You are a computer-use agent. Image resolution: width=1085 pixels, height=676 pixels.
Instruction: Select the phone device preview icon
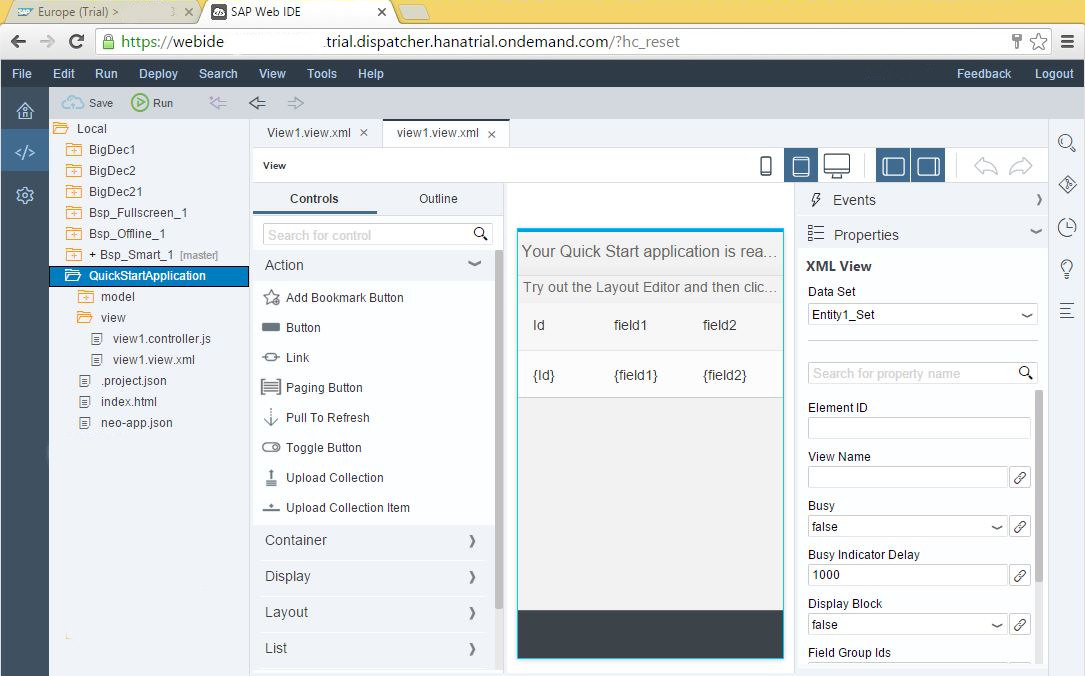[766, 166]
